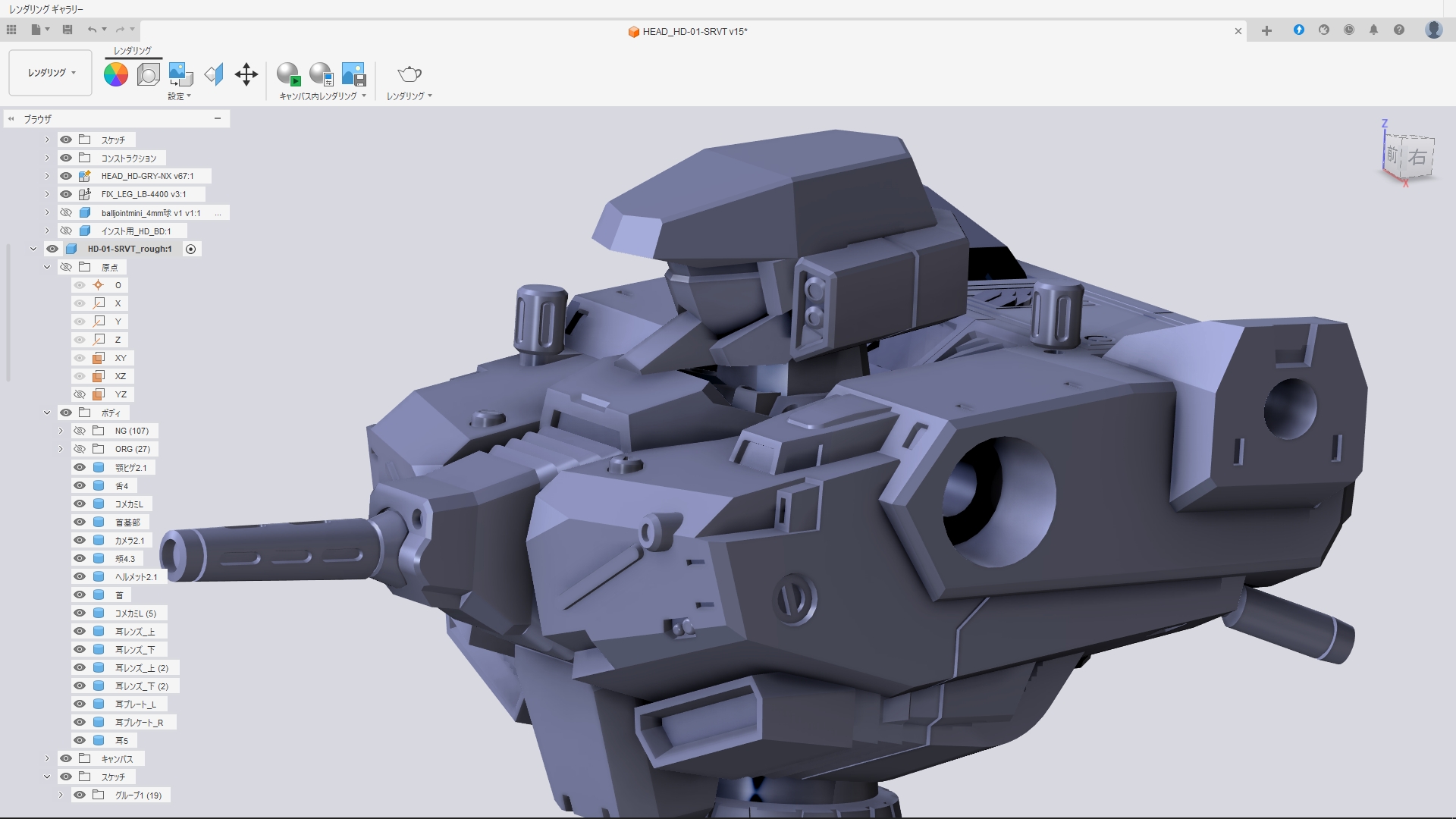Show the hidden NG (107) folder
Image resolution: width=1456 pixels, height=819 pixels.
[x=80, y=431]
